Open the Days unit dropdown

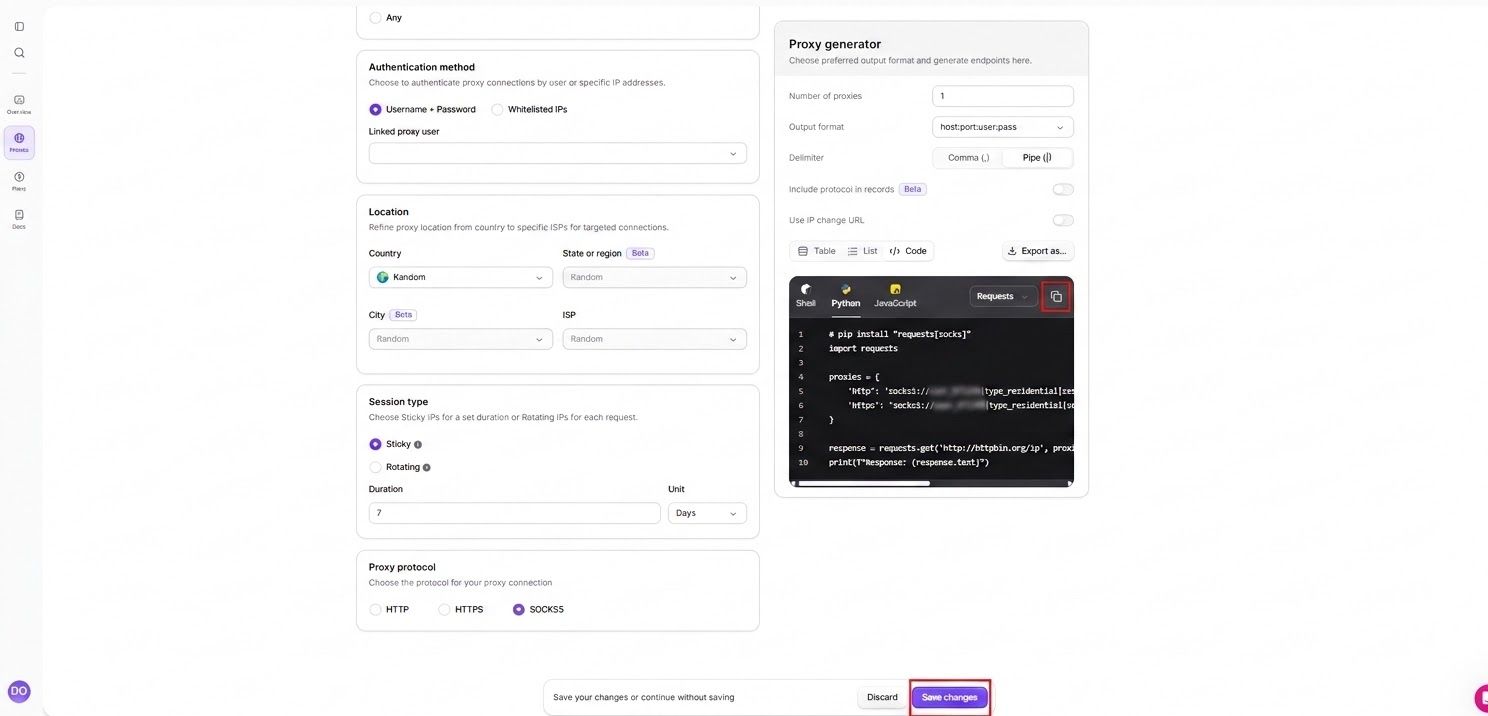707,513
